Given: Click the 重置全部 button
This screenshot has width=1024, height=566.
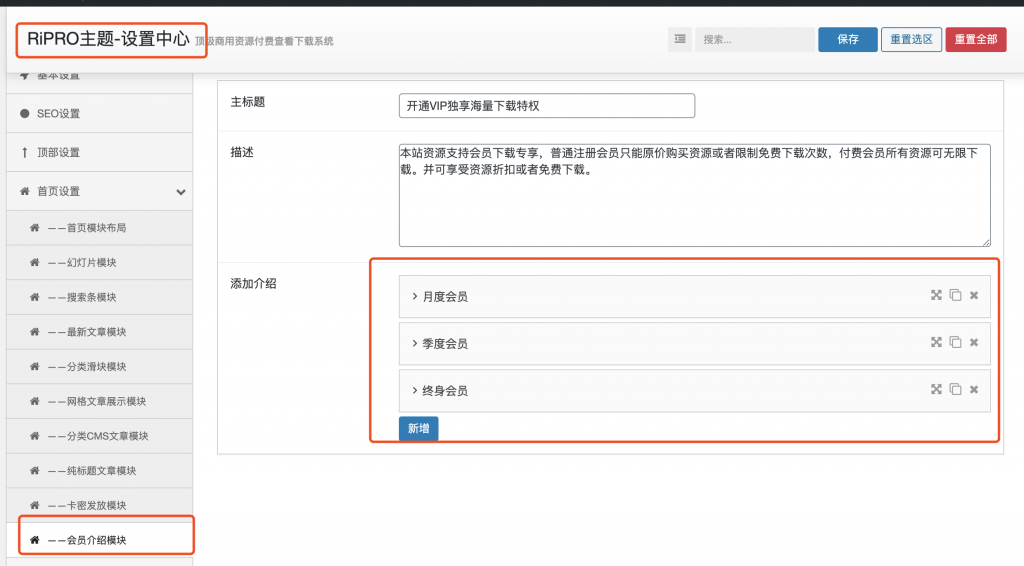Looking at the screenshot, I should coord(976,39).
